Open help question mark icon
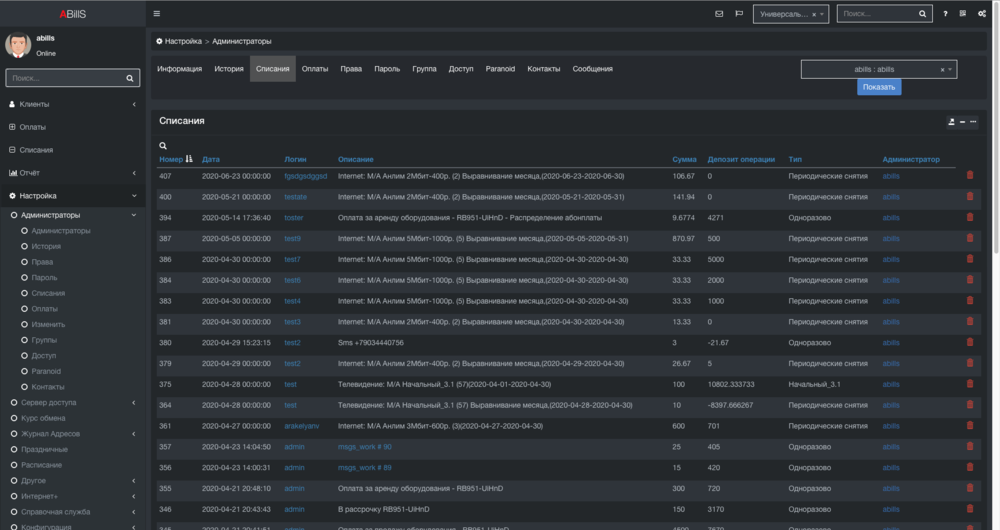Image resolution: width=1000 pixels, height=530 pixels. click(x=945, y=14)
